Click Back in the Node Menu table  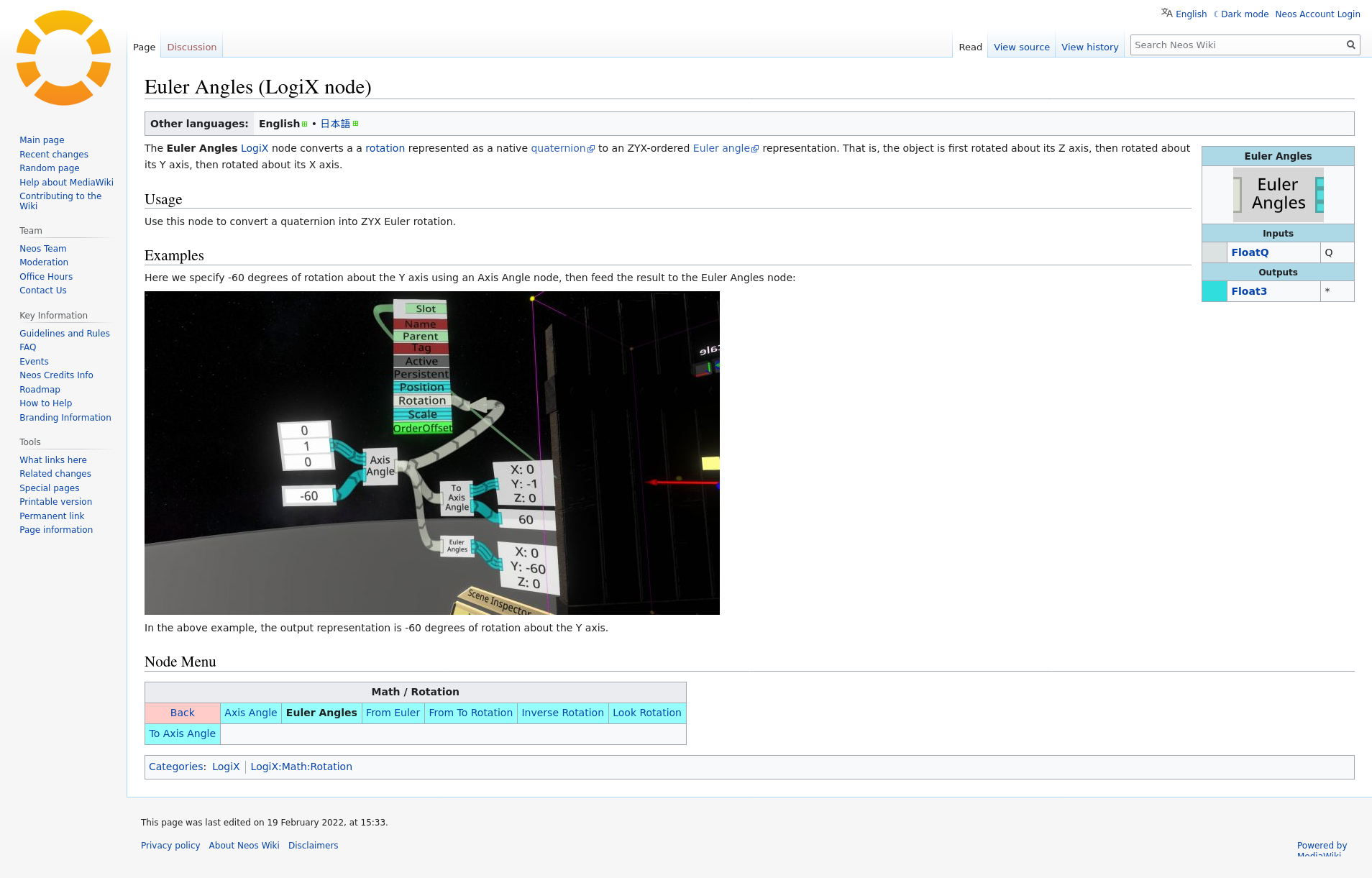[182, 713]
